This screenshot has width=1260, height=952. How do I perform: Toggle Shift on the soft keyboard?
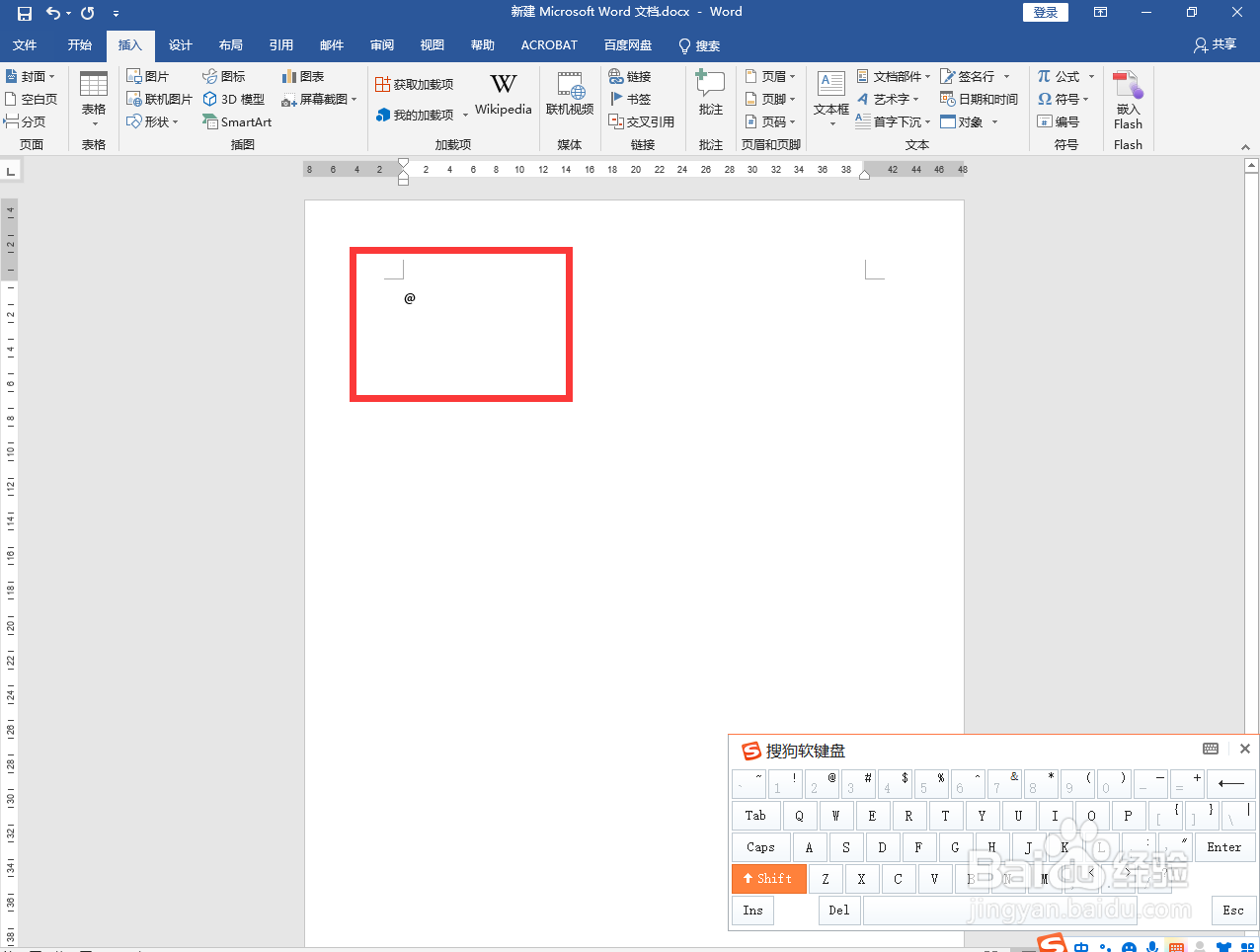click(x=768, y=878)
